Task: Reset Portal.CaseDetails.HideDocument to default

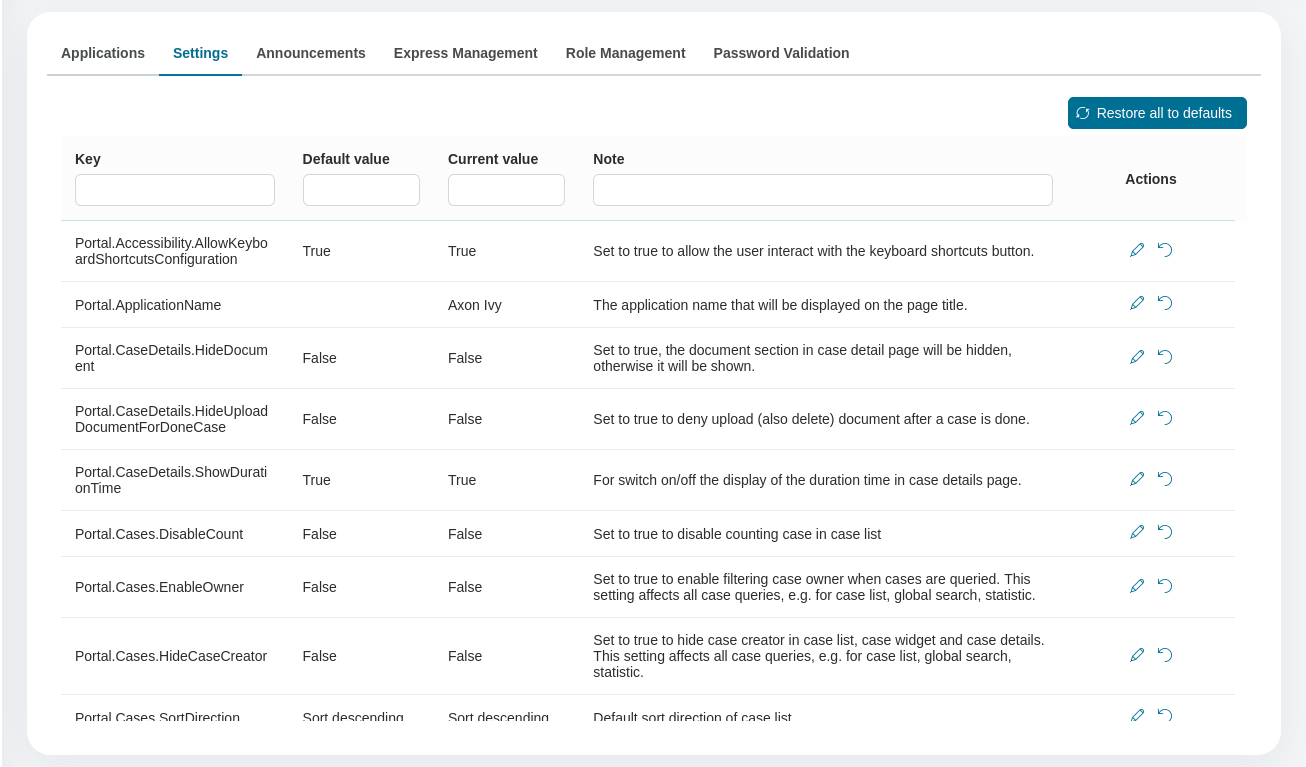Action: (1165, 357)
